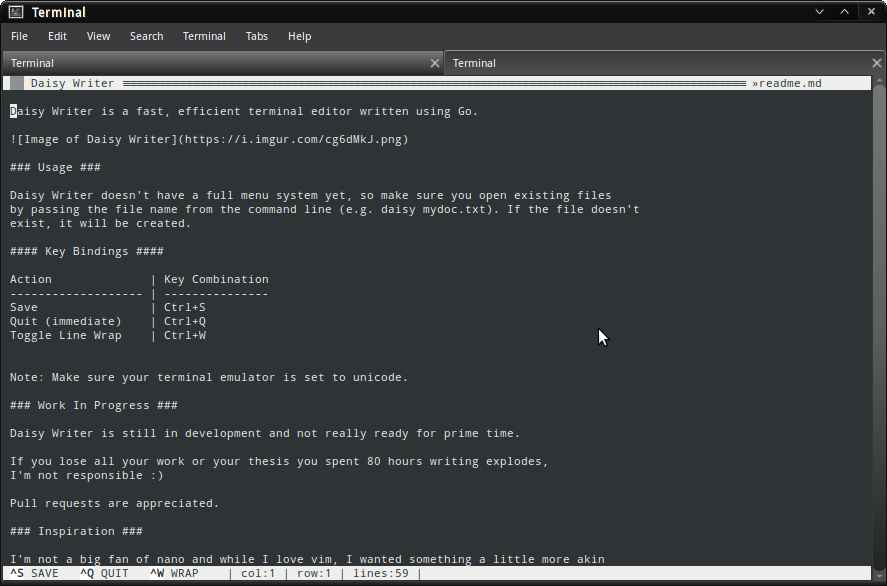Open the Search menu
The height and width of the screenshot is (586, 887).
tap(147, 36)
